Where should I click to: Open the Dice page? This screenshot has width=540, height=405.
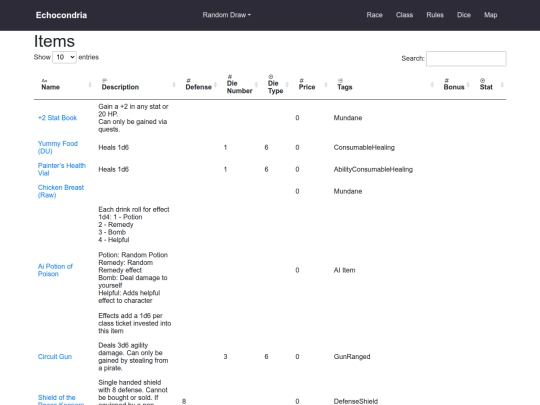pyautogui.click(x=464, y=15)
